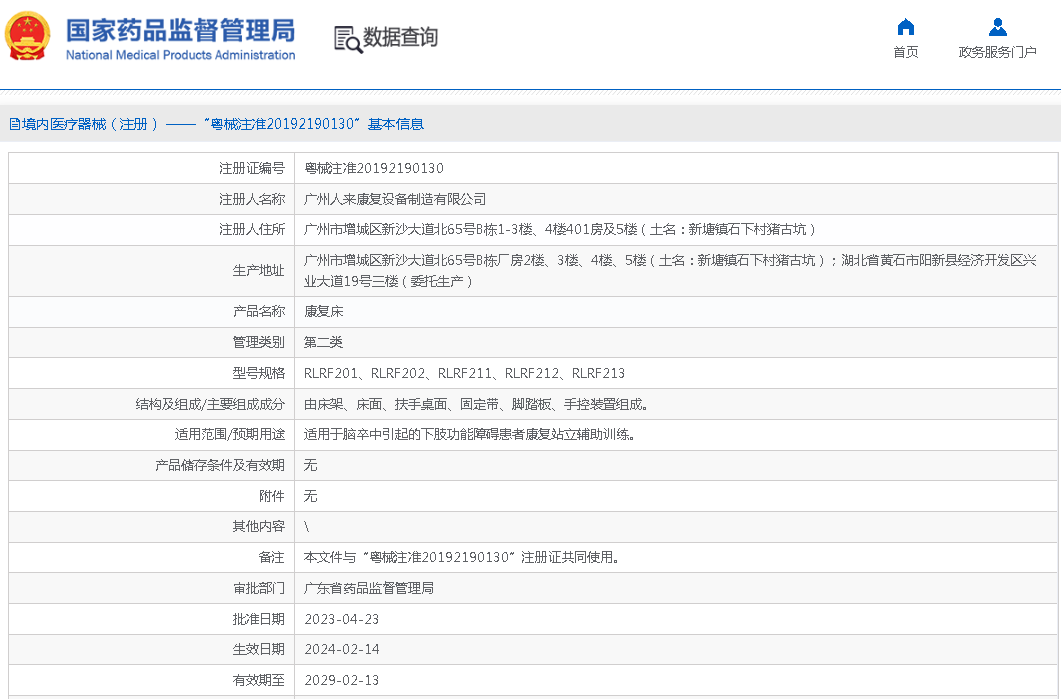Click the 备注 remark text
The height and width of the screenshot is (699, 1061).
(462, 558)
